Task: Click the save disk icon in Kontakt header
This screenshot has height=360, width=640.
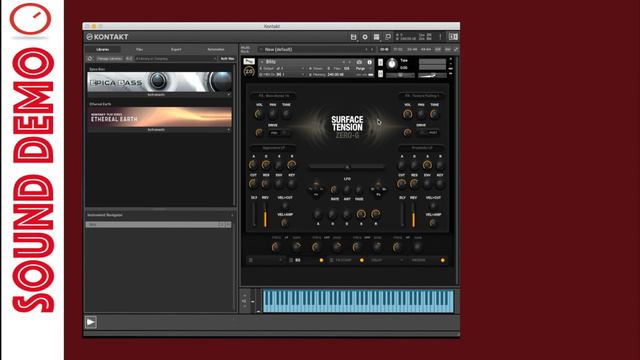Action: (x=353, y=37)
